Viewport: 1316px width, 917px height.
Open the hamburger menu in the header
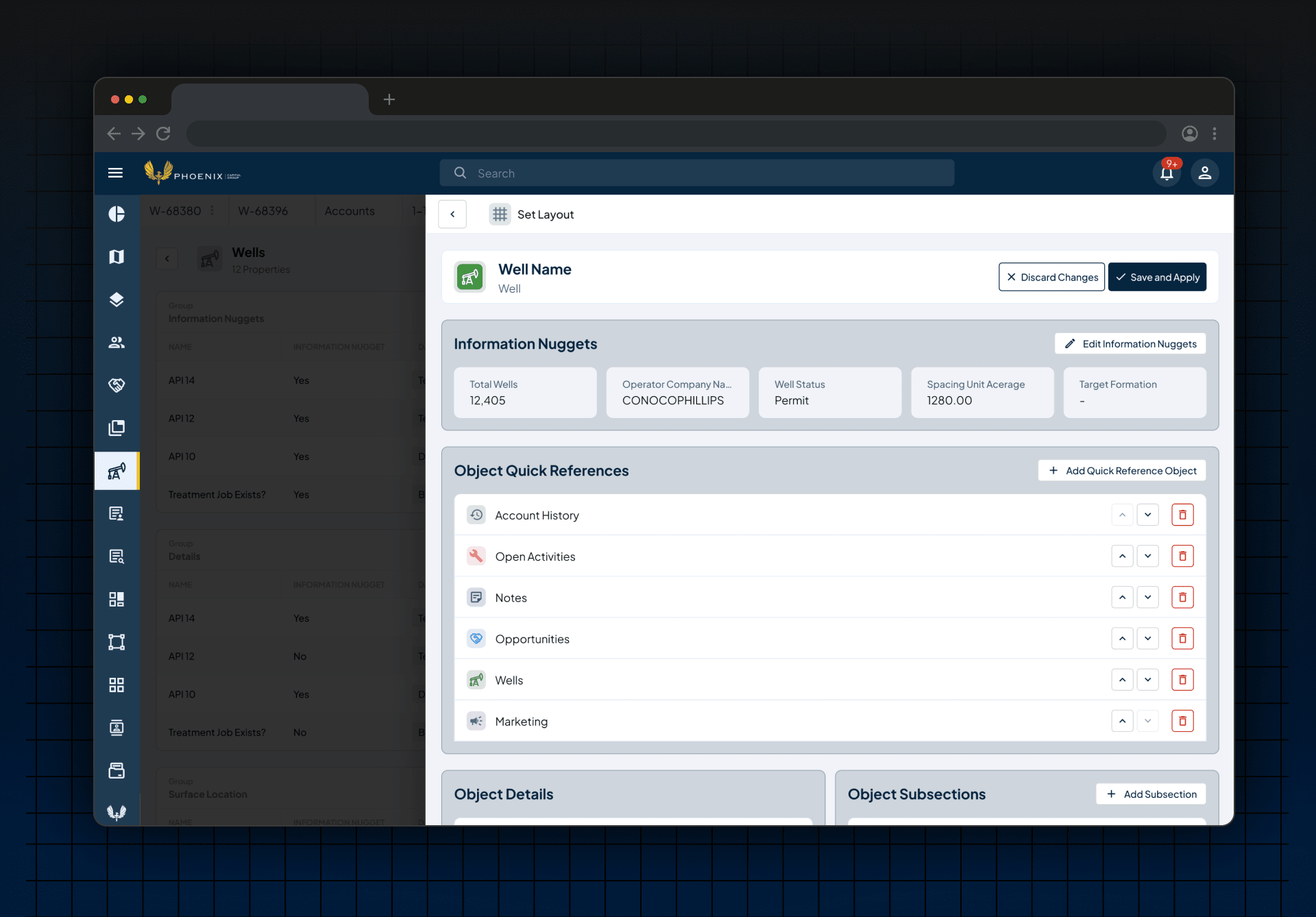[x=116, y=173]
